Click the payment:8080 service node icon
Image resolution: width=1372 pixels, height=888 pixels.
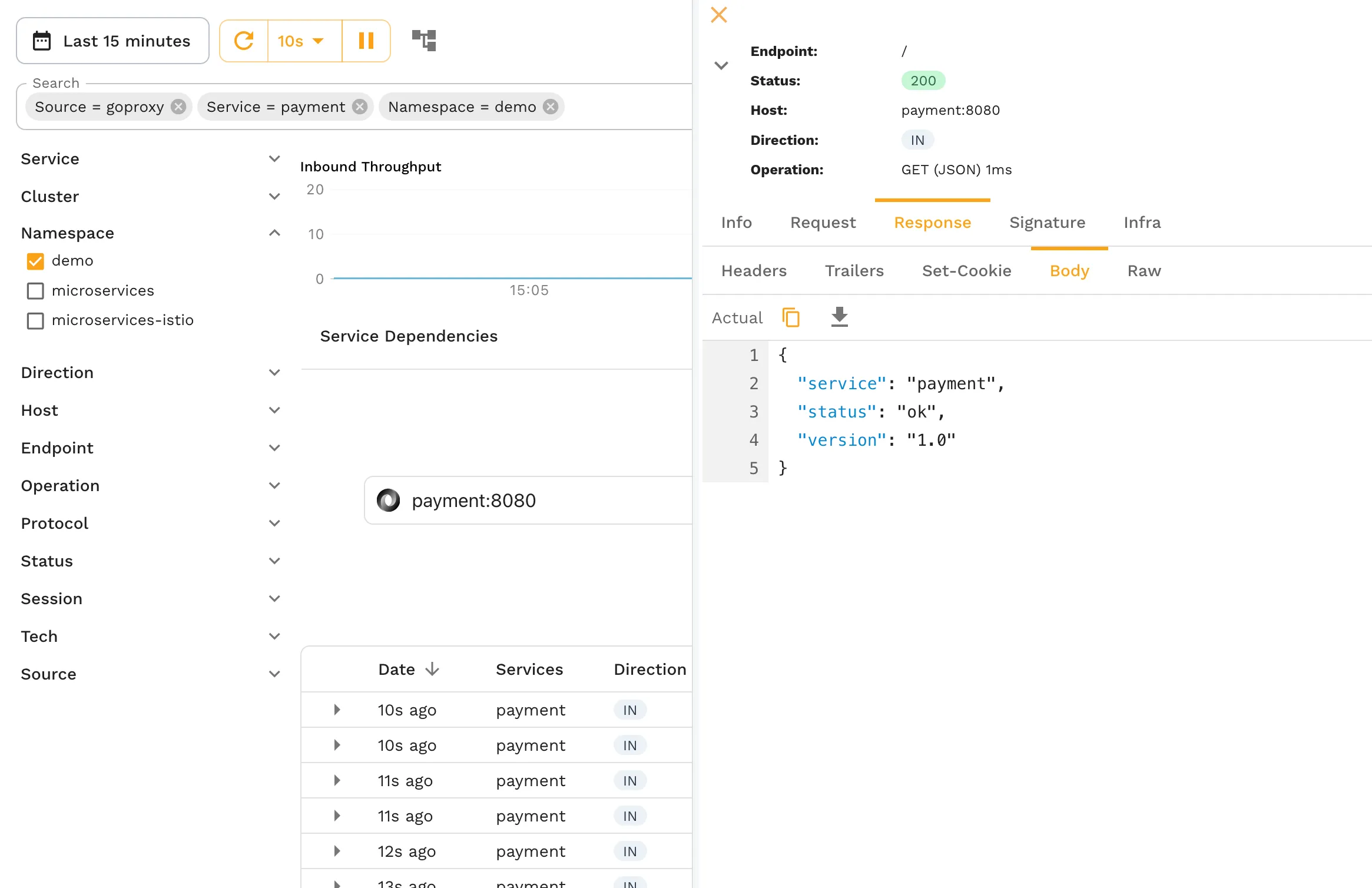tap(389, 500)
